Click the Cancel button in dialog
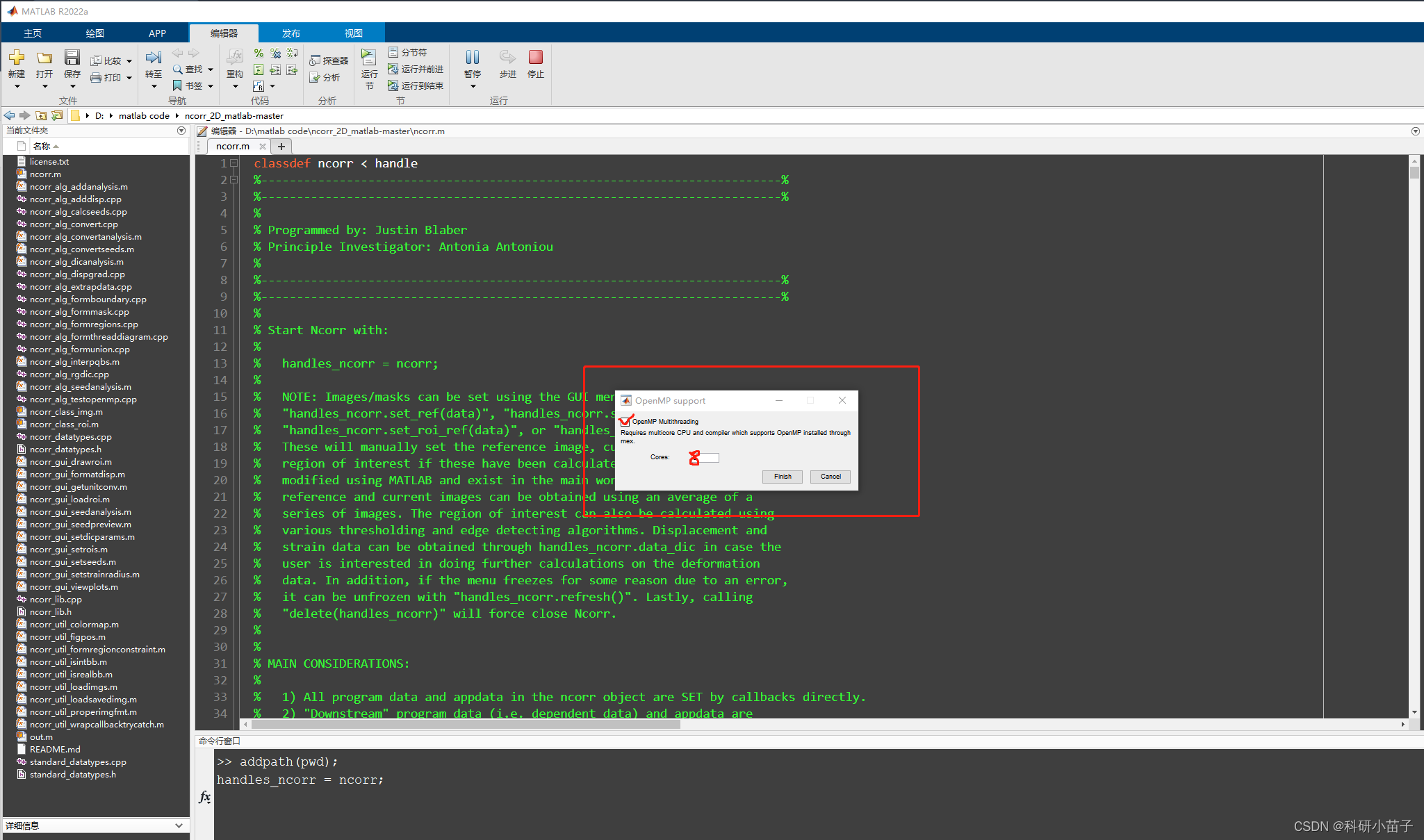 point(830,476)
